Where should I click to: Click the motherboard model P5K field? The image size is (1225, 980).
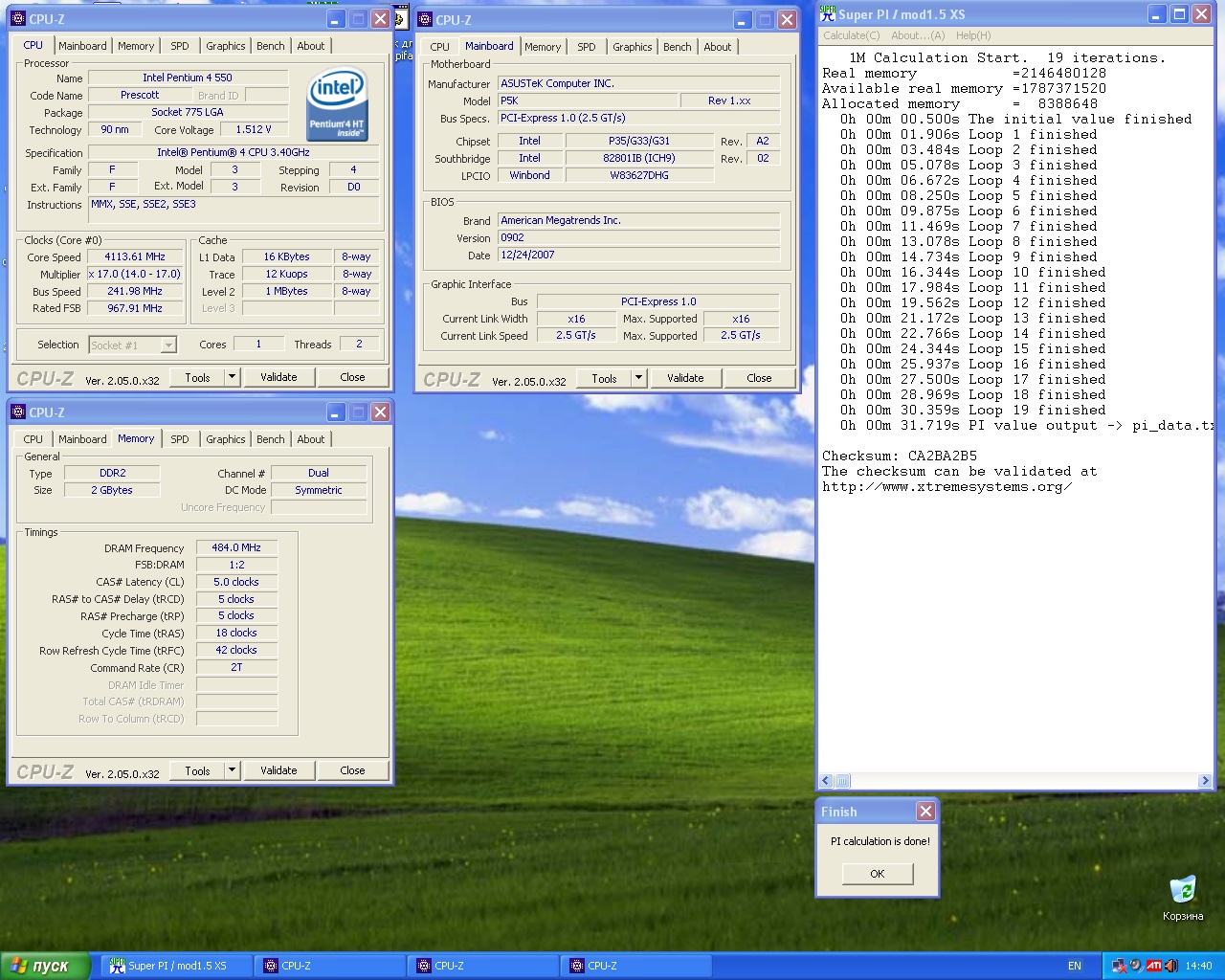pos(588,100)
